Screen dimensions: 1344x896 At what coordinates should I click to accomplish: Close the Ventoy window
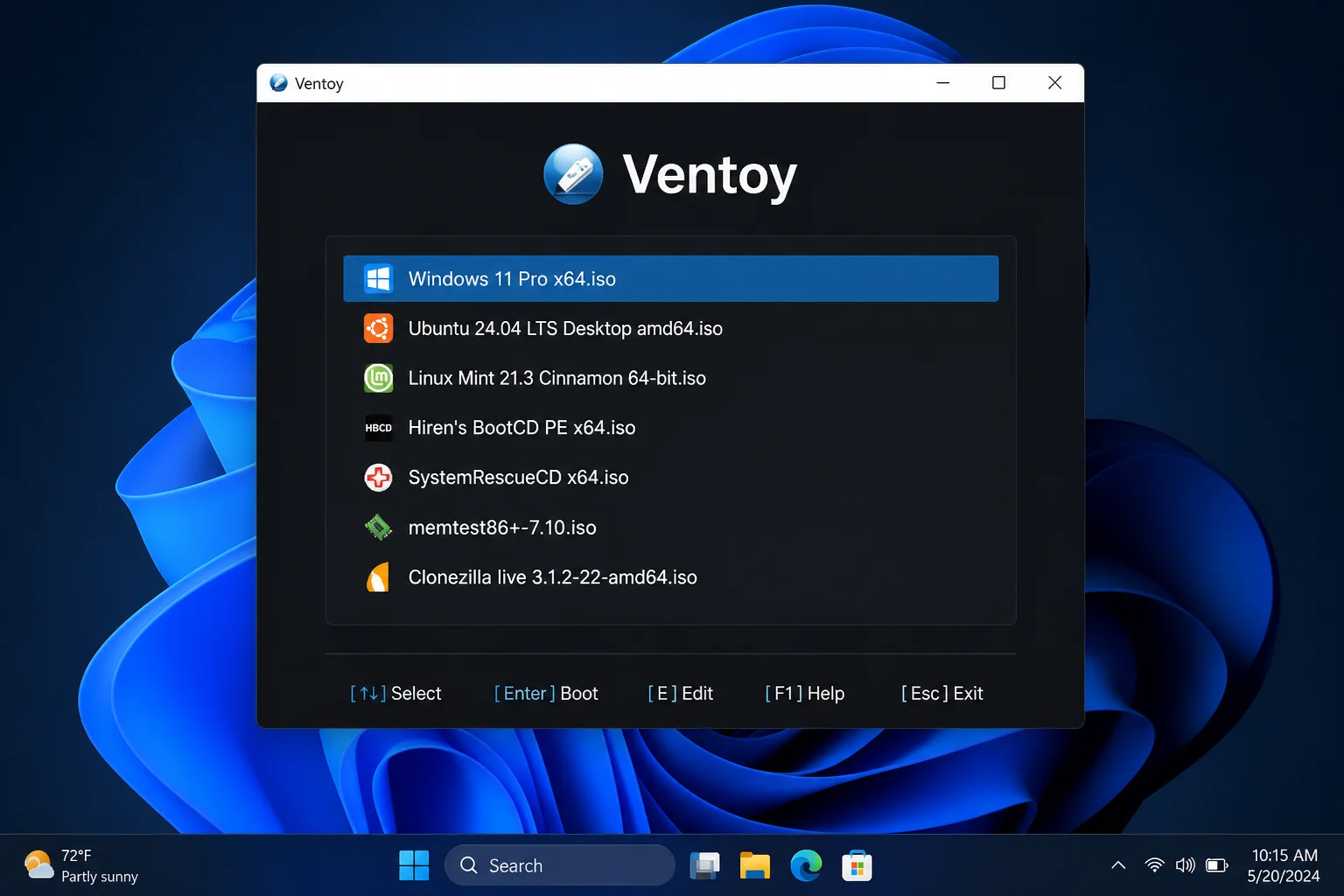pos(1054,83)
